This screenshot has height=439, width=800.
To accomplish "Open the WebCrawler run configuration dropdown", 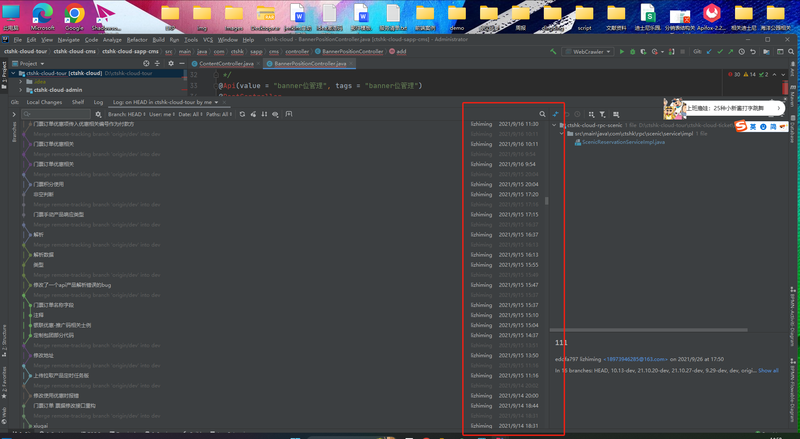I will coord(588,52).
